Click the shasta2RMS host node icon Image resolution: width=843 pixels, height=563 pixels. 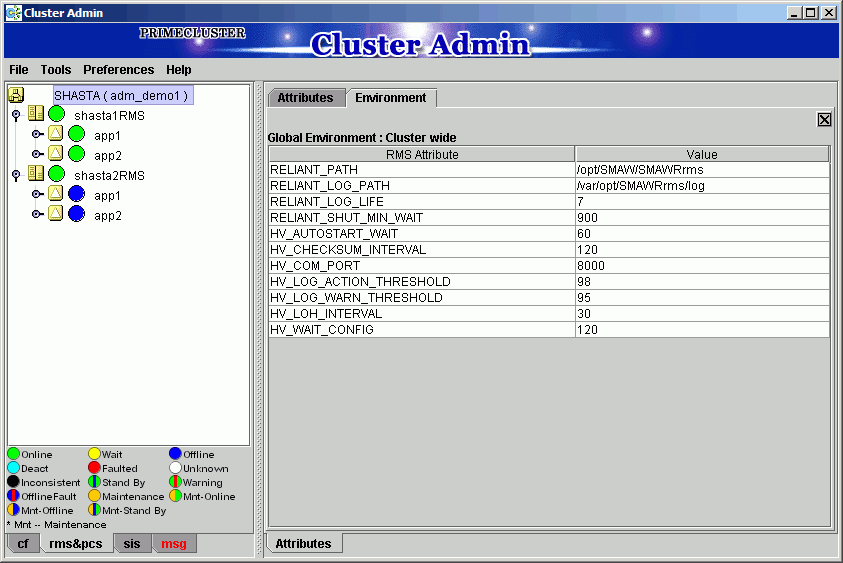(36, 175)
